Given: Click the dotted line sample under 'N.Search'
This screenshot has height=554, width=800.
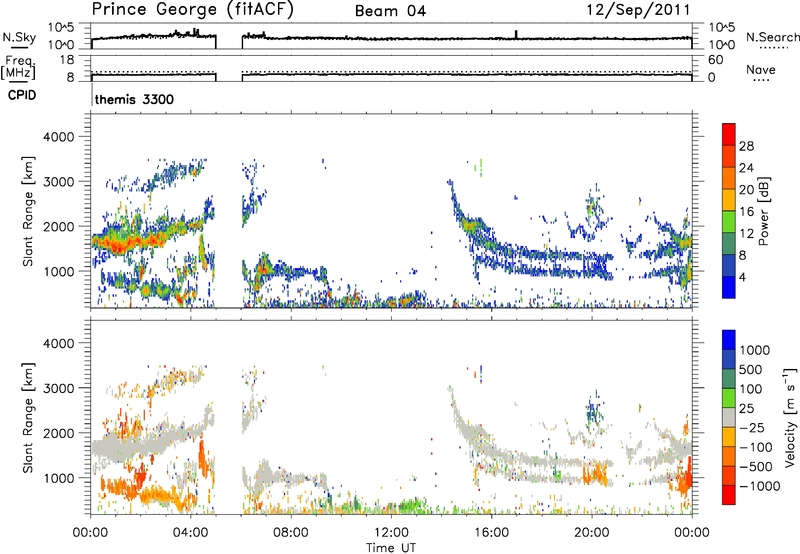Looking at the screenshot, I should [x=774, y=48].
